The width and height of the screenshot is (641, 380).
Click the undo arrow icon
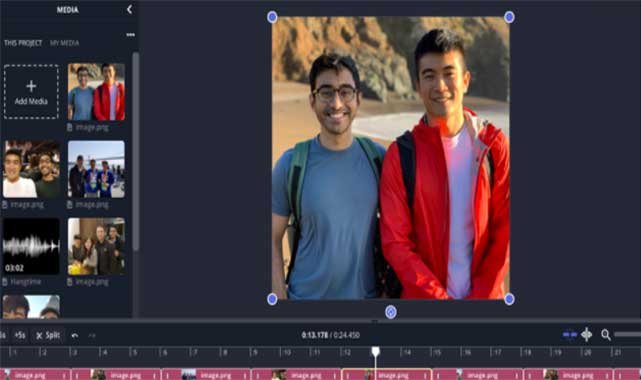[75, 335]
